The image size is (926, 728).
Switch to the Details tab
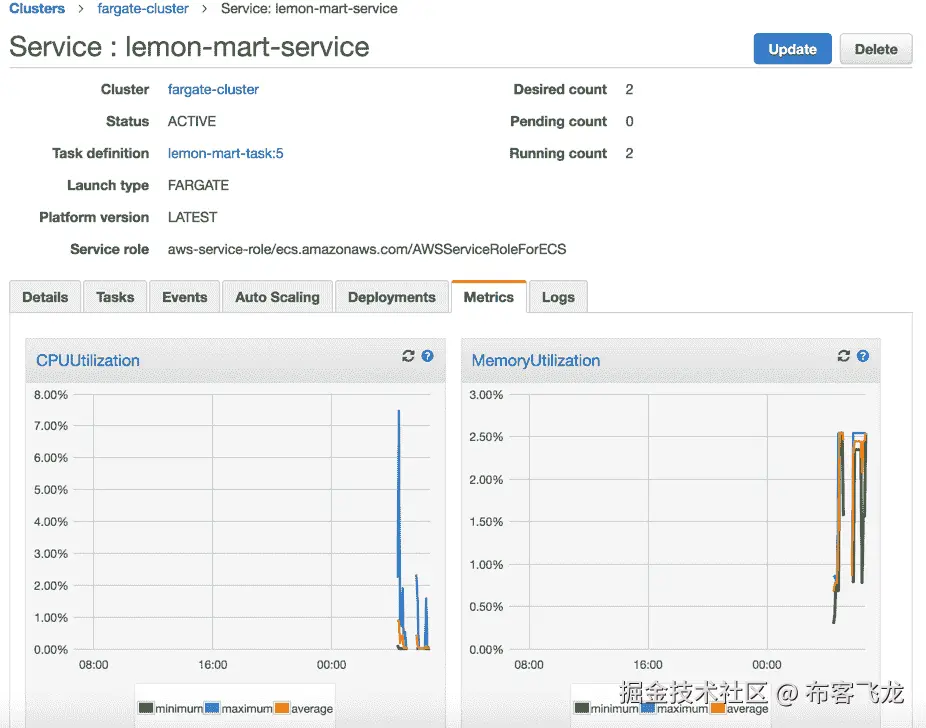point(45,297)
